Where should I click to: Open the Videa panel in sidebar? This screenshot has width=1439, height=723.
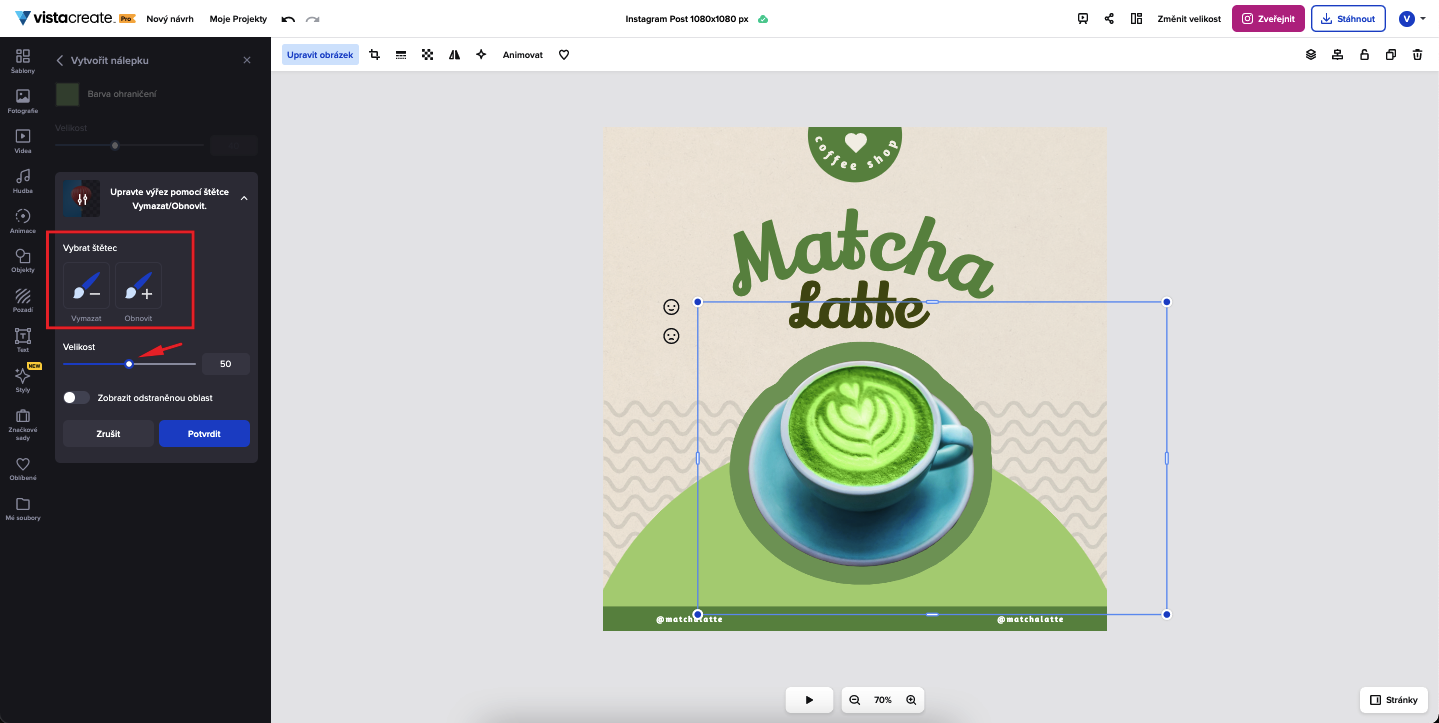point(23,140)
